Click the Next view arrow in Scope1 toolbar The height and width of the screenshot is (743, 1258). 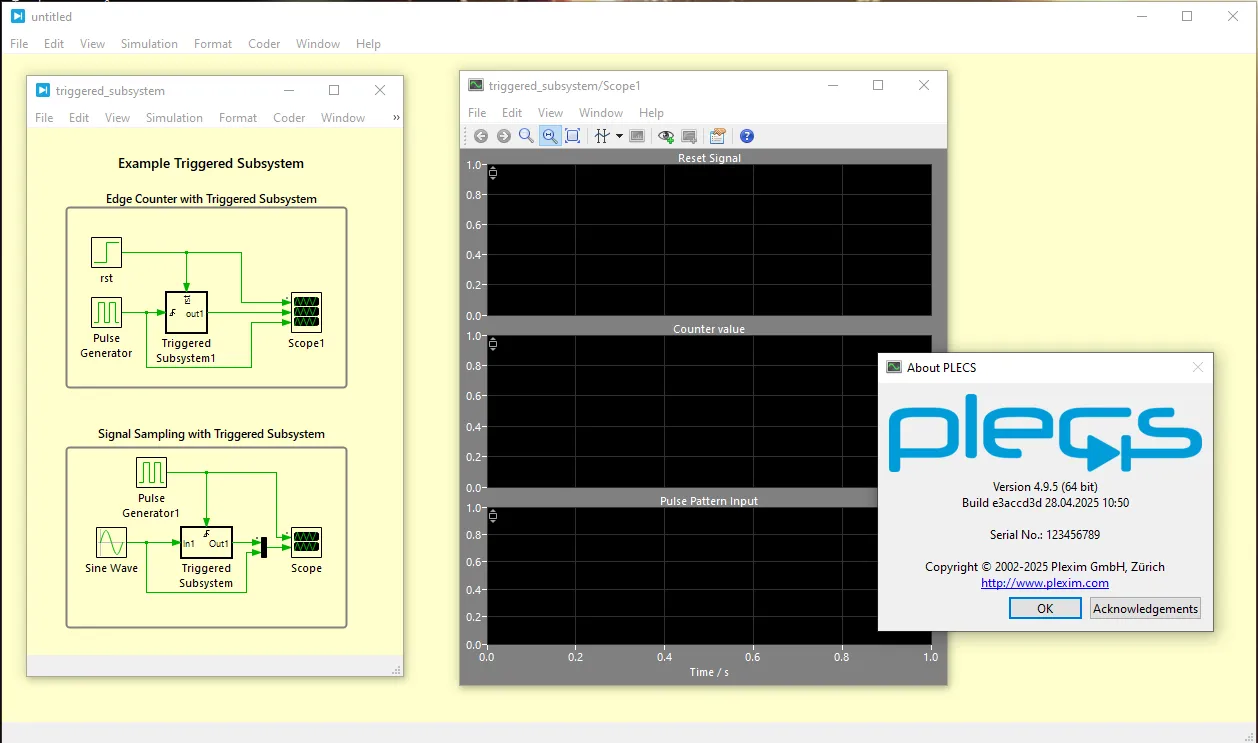(x=503, y=136)
